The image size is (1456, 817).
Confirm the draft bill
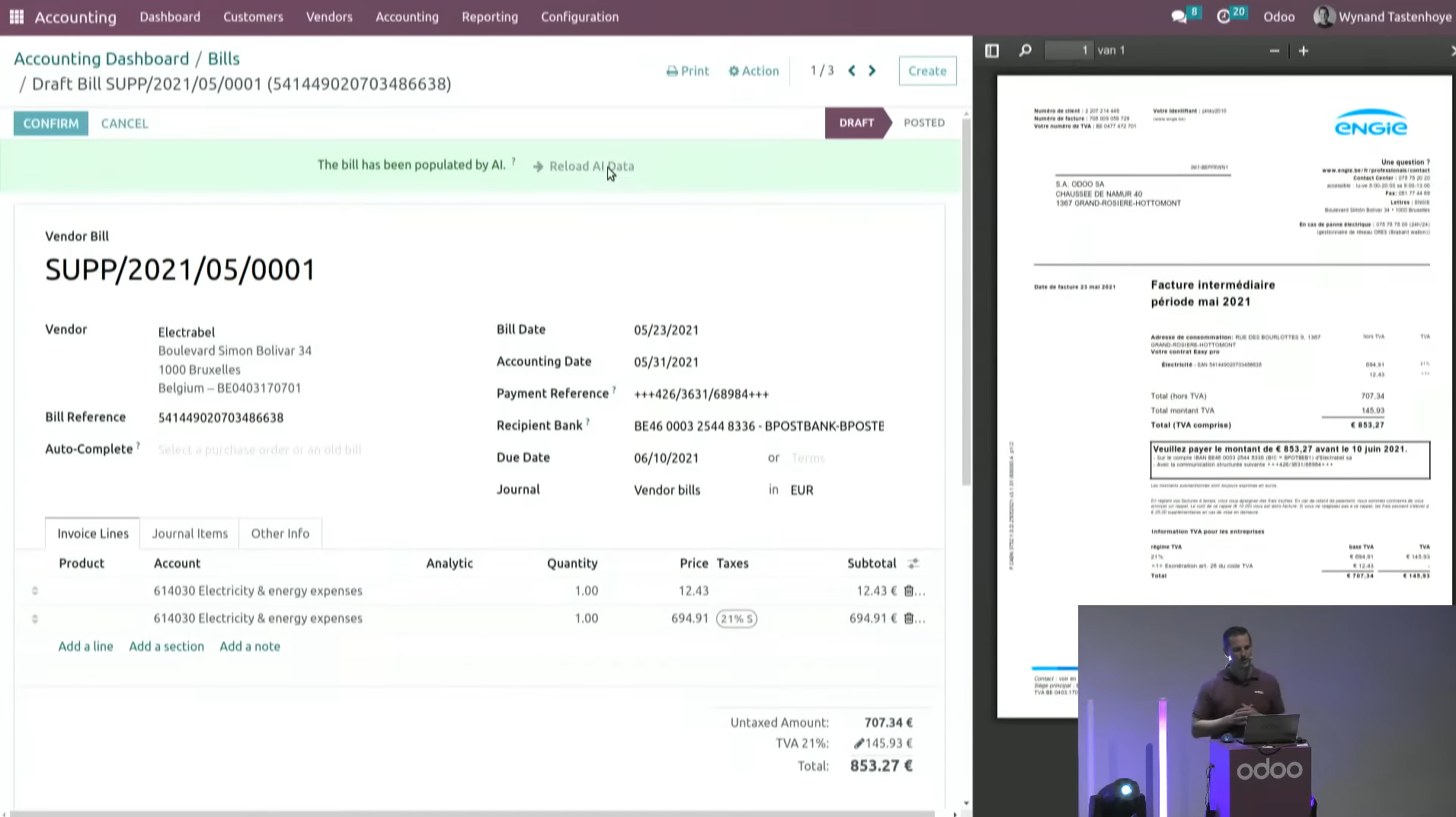click(51, 123)
